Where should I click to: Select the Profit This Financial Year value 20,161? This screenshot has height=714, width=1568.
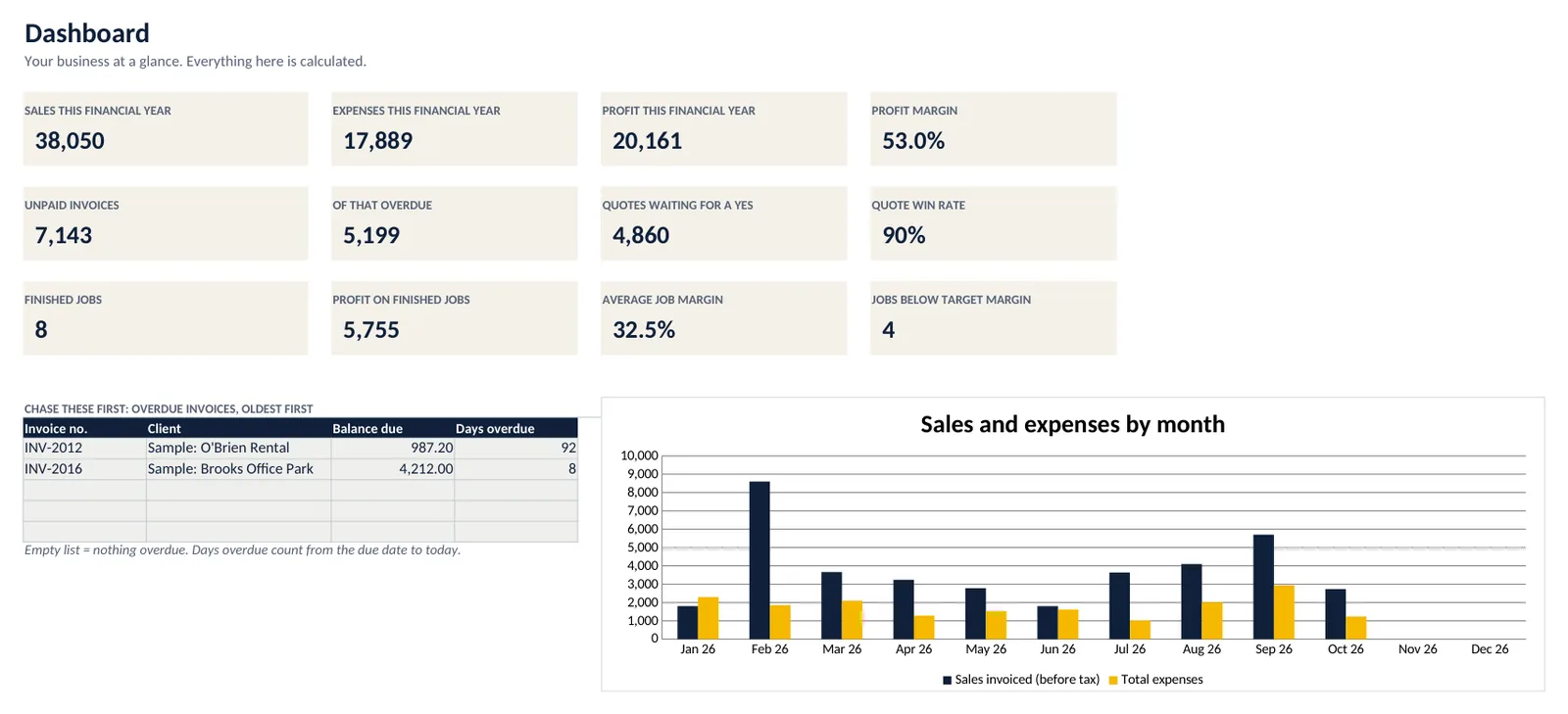[x=647, y=141]
